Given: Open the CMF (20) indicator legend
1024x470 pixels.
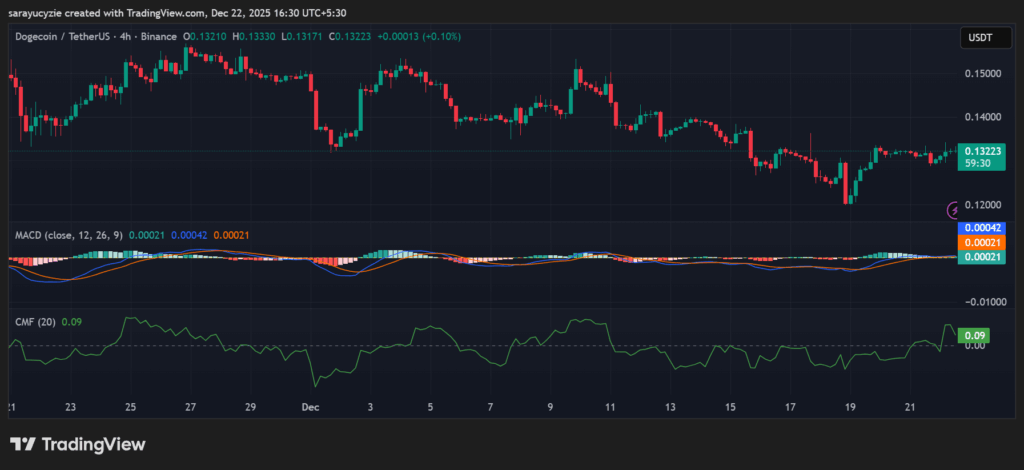Looking at the screenshot, I should pos(34,321).
